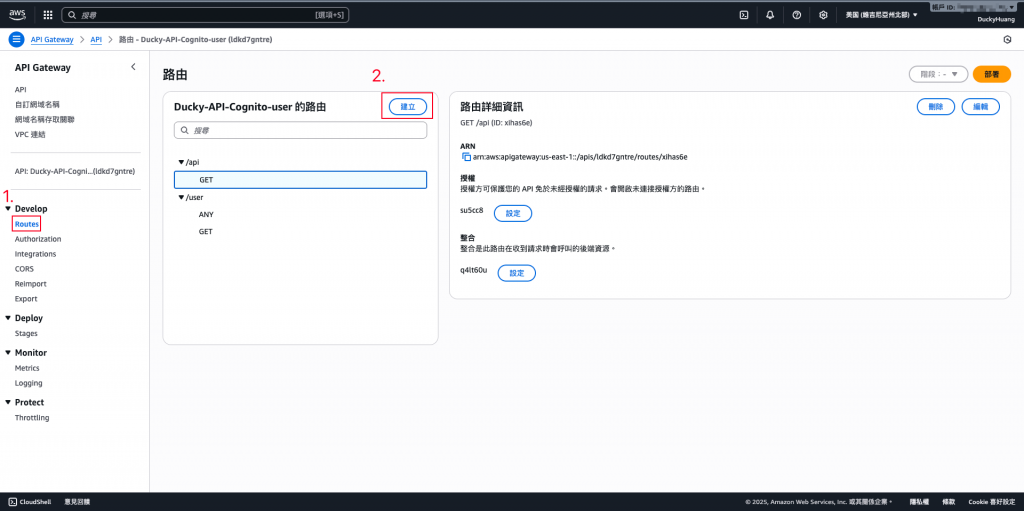
Task: Copy the ARN with the copy icon
Action: (x=466, y=157)
